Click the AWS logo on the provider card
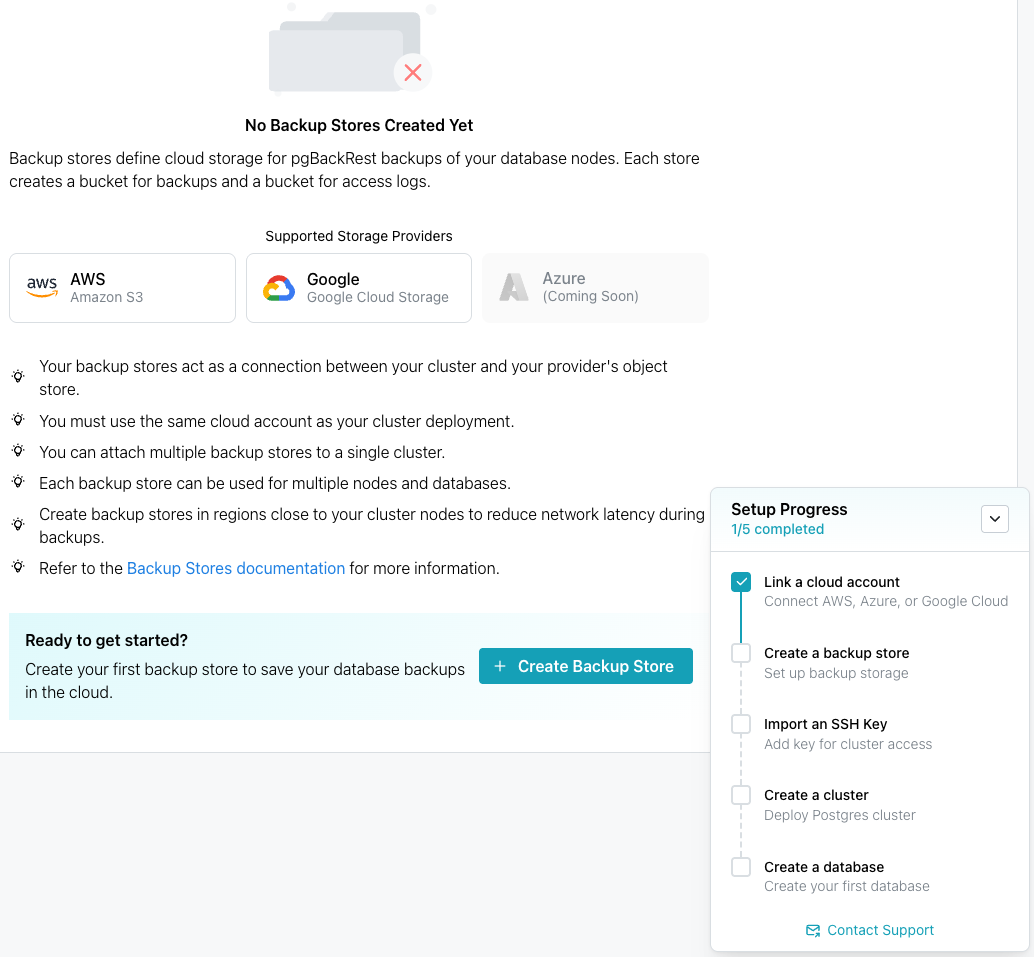 click(x=41, y=287)
